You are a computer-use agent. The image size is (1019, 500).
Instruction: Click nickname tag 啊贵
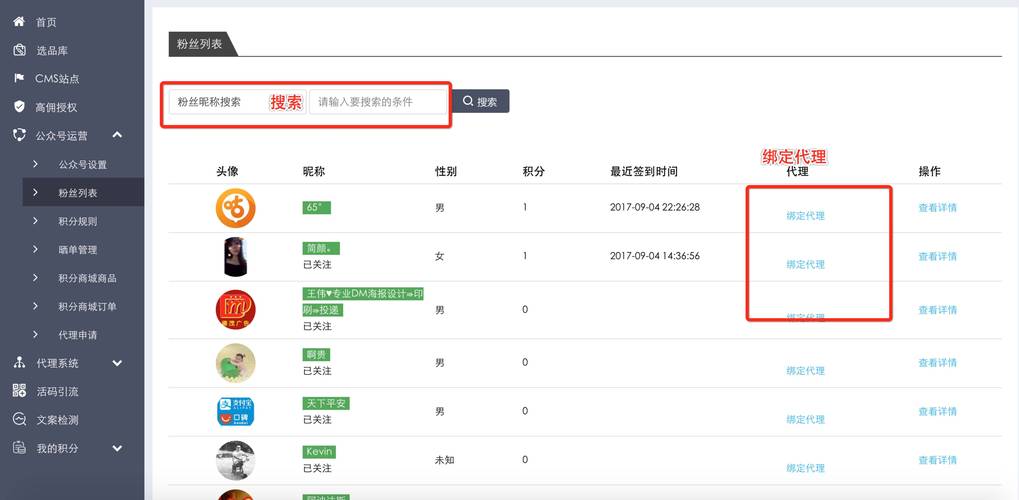coord(316,354)
